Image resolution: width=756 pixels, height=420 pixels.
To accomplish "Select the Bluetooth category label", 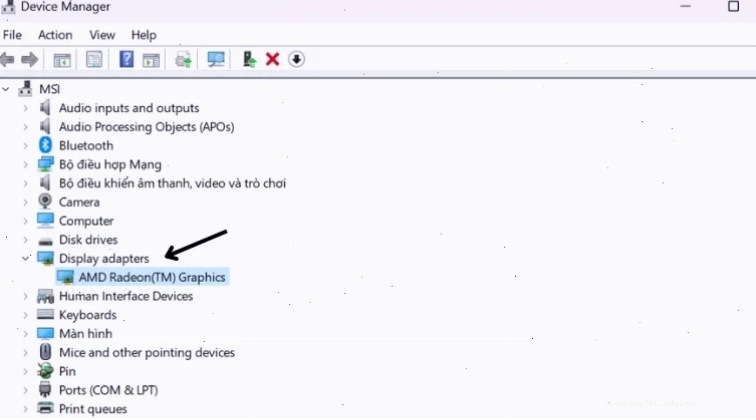I will point(86,146).
